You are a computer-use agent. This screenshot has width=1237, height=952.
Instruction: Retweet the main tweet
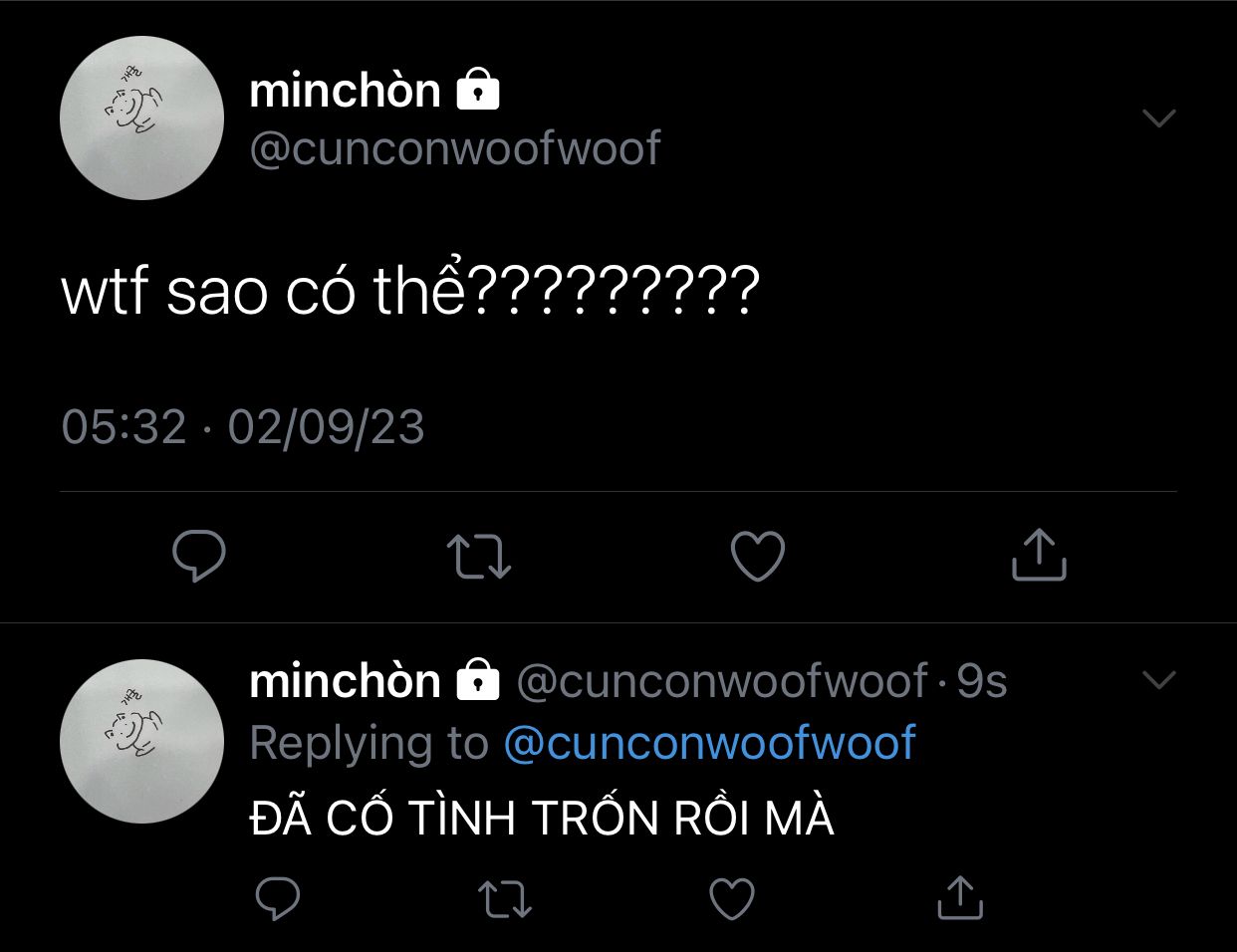478,556
